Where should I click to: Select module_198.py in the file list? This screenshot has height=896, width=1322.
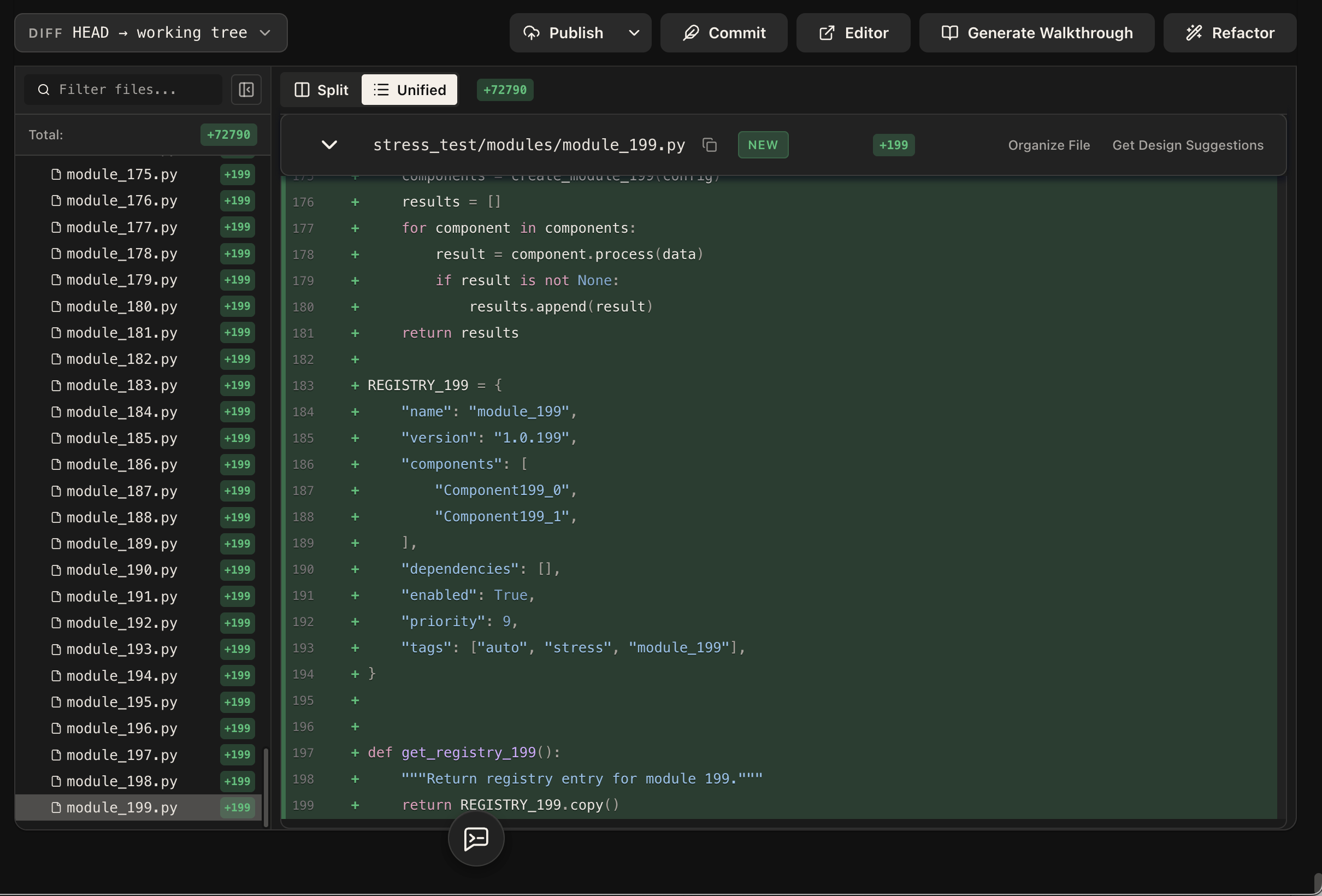(122, 781)
